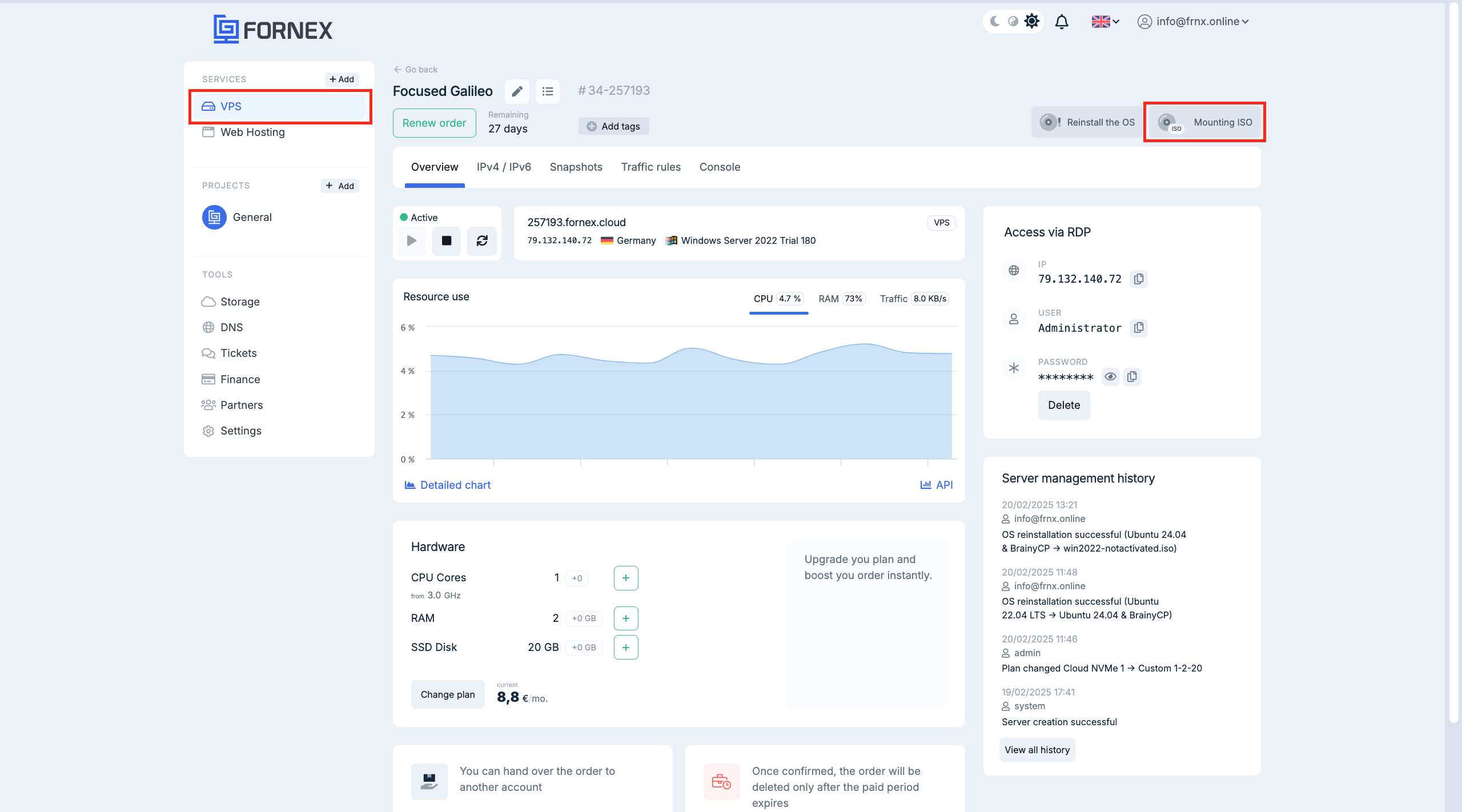
Task: Show CPU resource chart
Action: tap(778, 299)
